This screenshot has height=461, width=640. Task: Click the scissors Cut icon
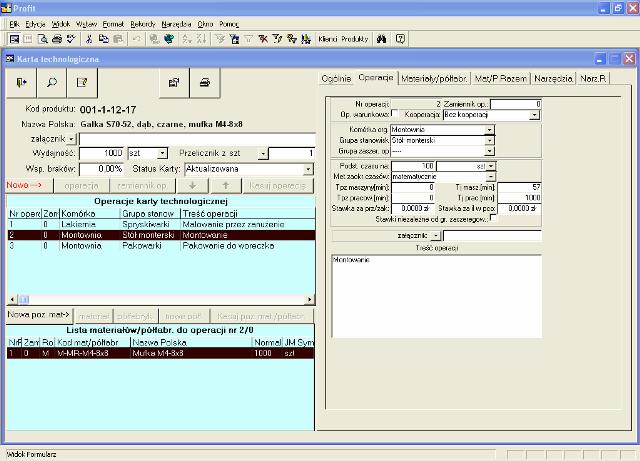(x=89, y=39)
